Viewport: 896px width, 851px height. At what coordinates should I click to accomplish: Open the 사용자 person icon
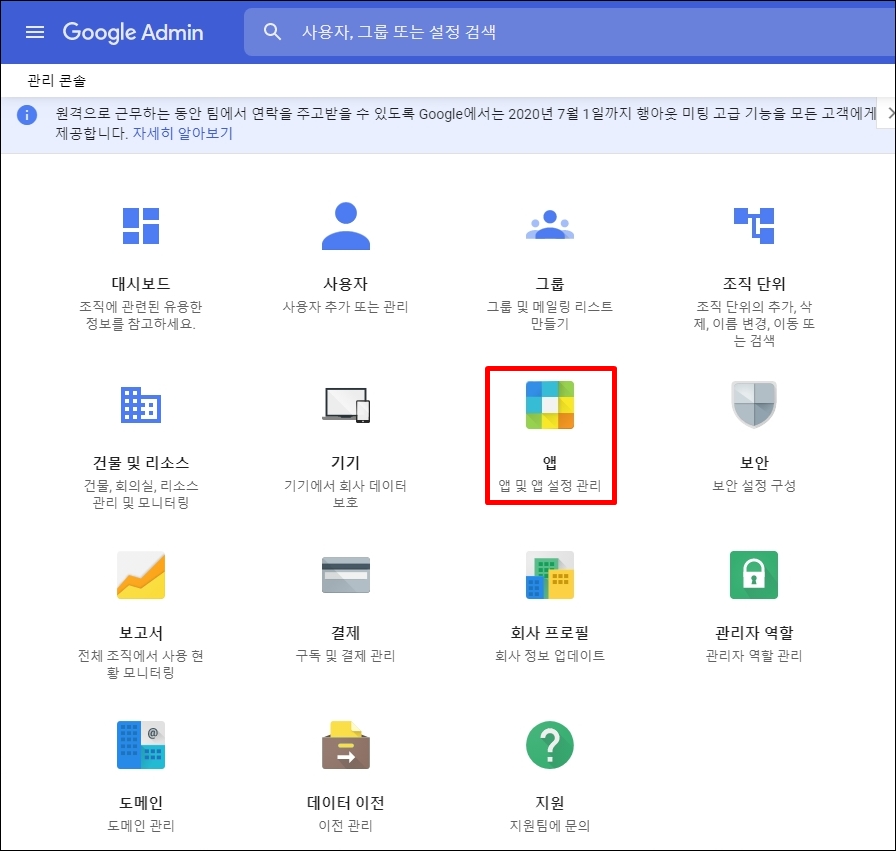[346, 226]
